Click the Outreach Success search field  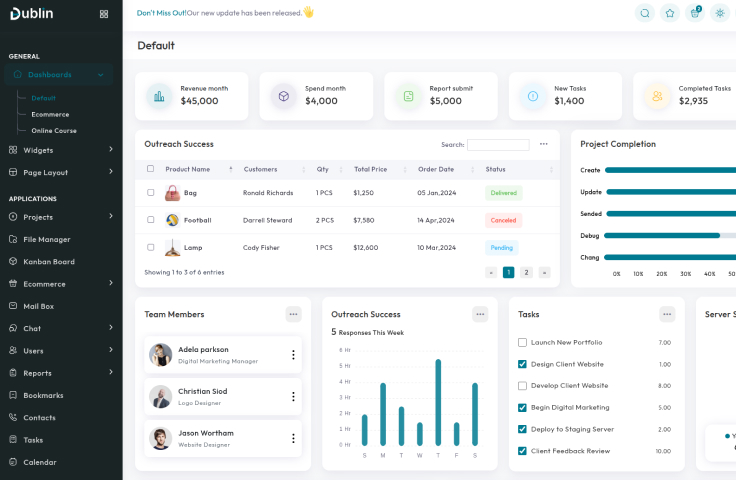pos(498,145)
